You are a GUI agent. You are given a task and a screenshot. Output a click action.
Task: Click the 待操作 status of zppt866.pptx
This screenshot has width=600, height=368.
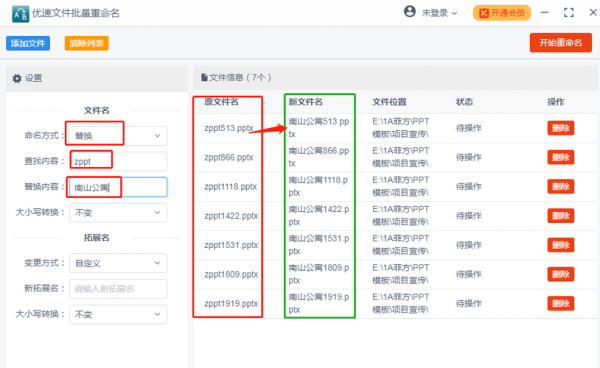pyautogui.click(x=468, y=157)
